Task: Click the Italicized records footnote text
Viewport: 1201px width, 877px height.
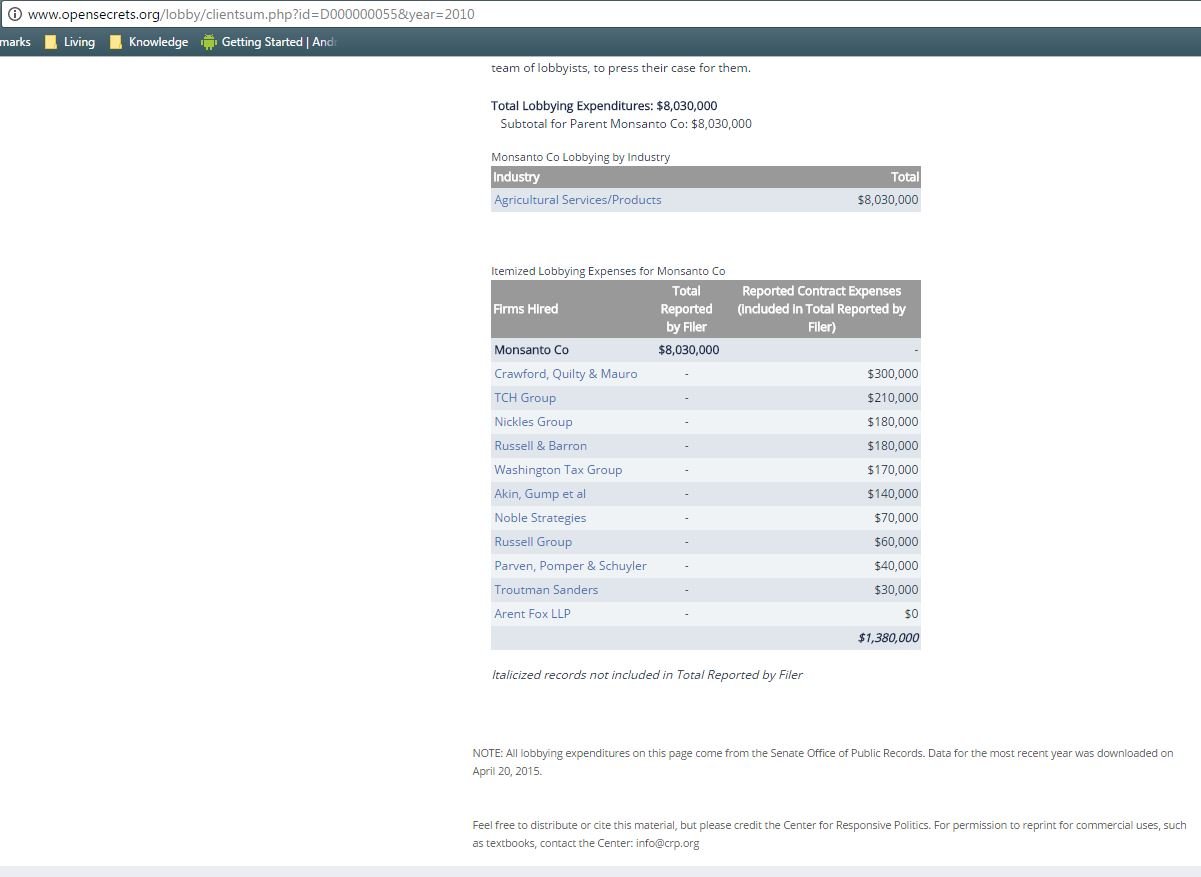Action: tap(647, 675)
